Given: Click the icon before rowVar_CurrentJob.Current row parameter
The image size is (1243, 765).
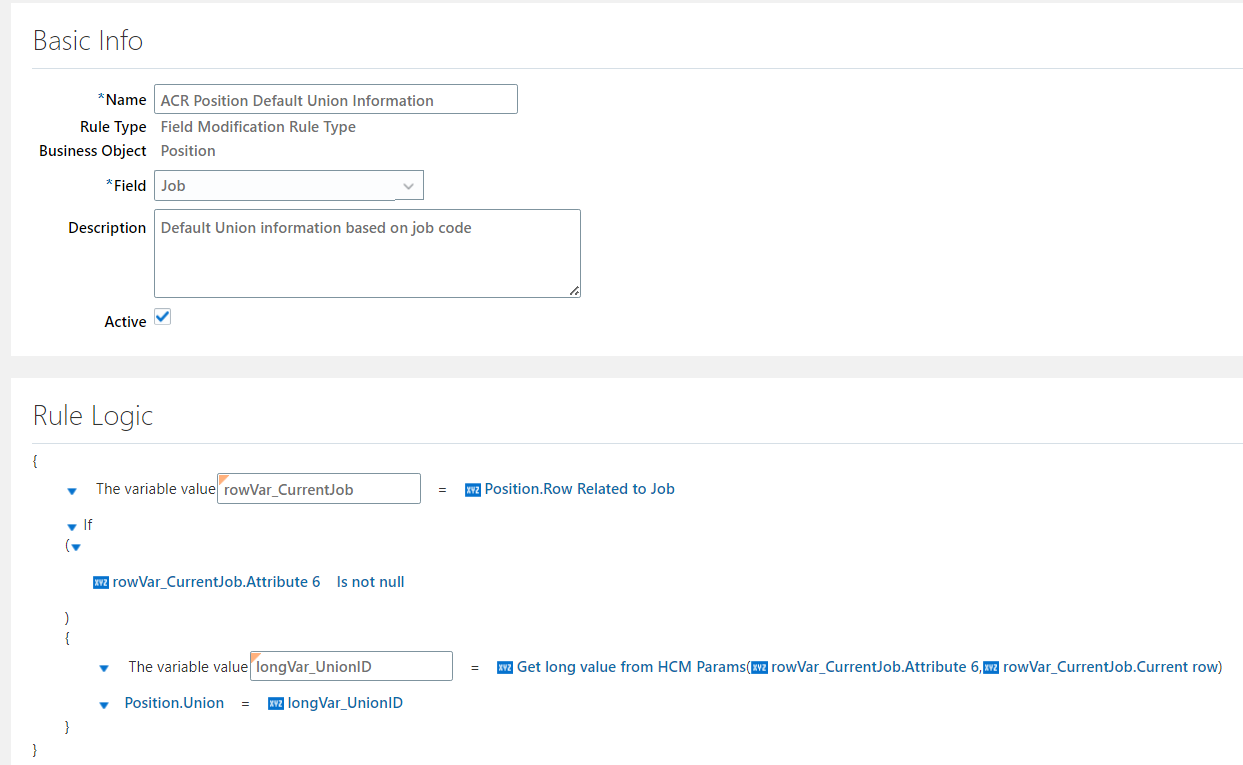Looking at the screenshot, I should pos(992,666).
